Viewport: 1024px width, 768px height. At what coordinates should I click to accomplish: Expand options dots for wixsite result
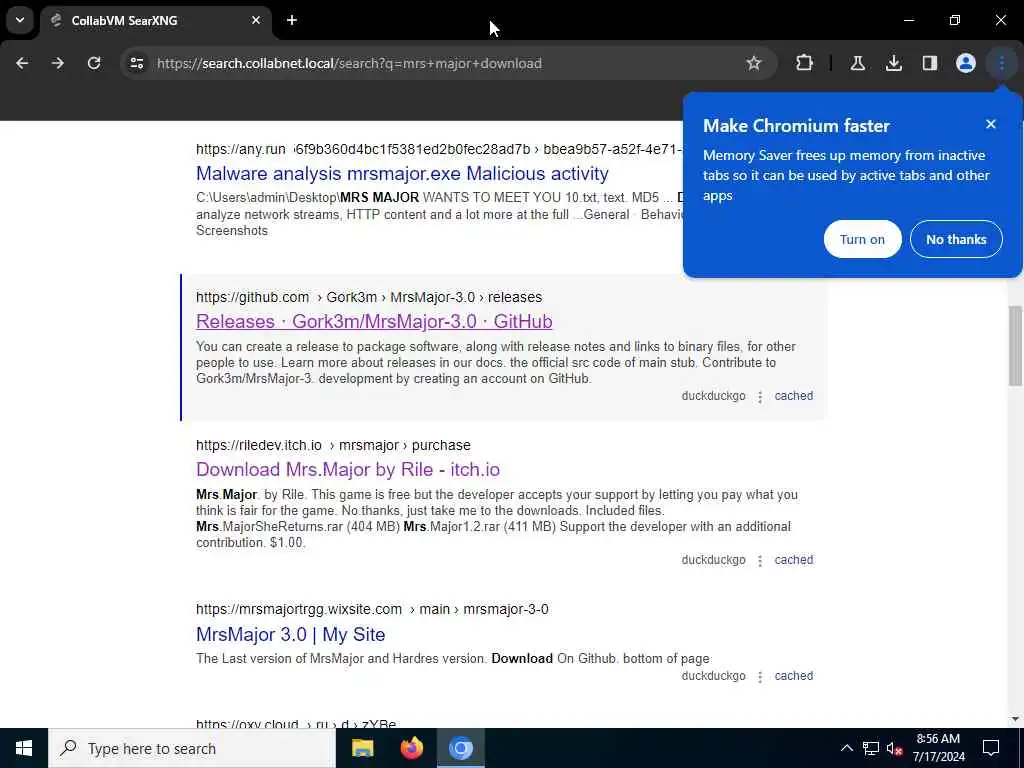coord(760,677)
